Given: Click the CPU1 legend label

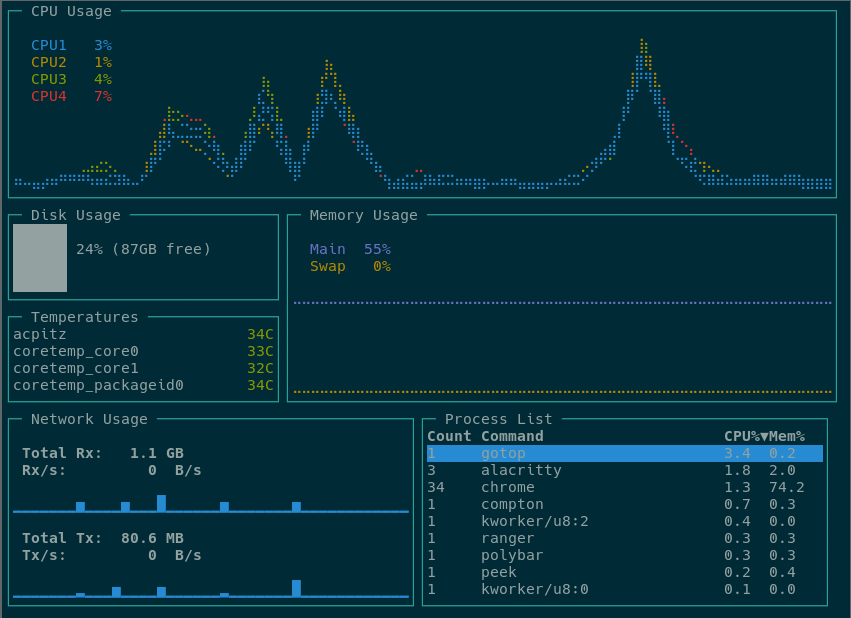Looking at the screenshot, I should point(48,45).
